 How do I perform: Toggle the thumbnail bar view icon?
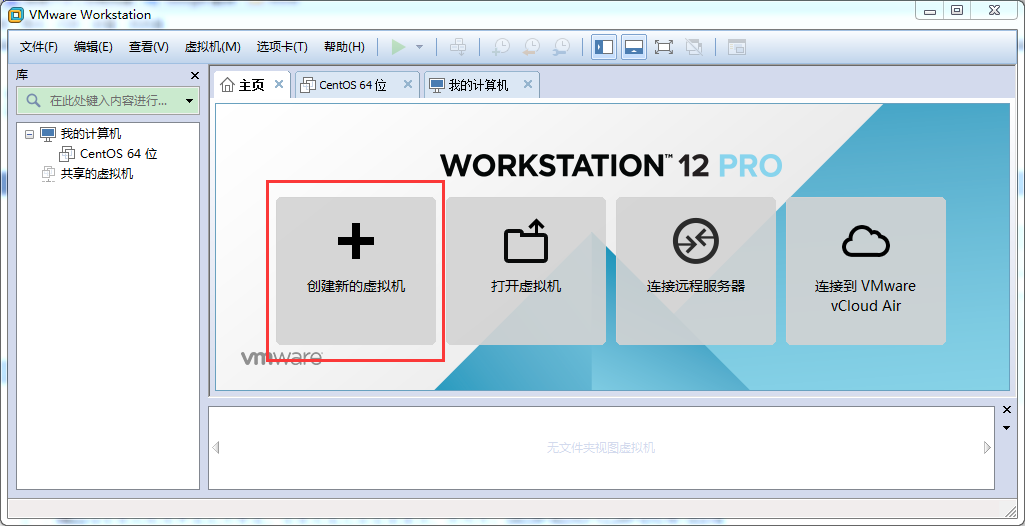[x=633, y=47]
